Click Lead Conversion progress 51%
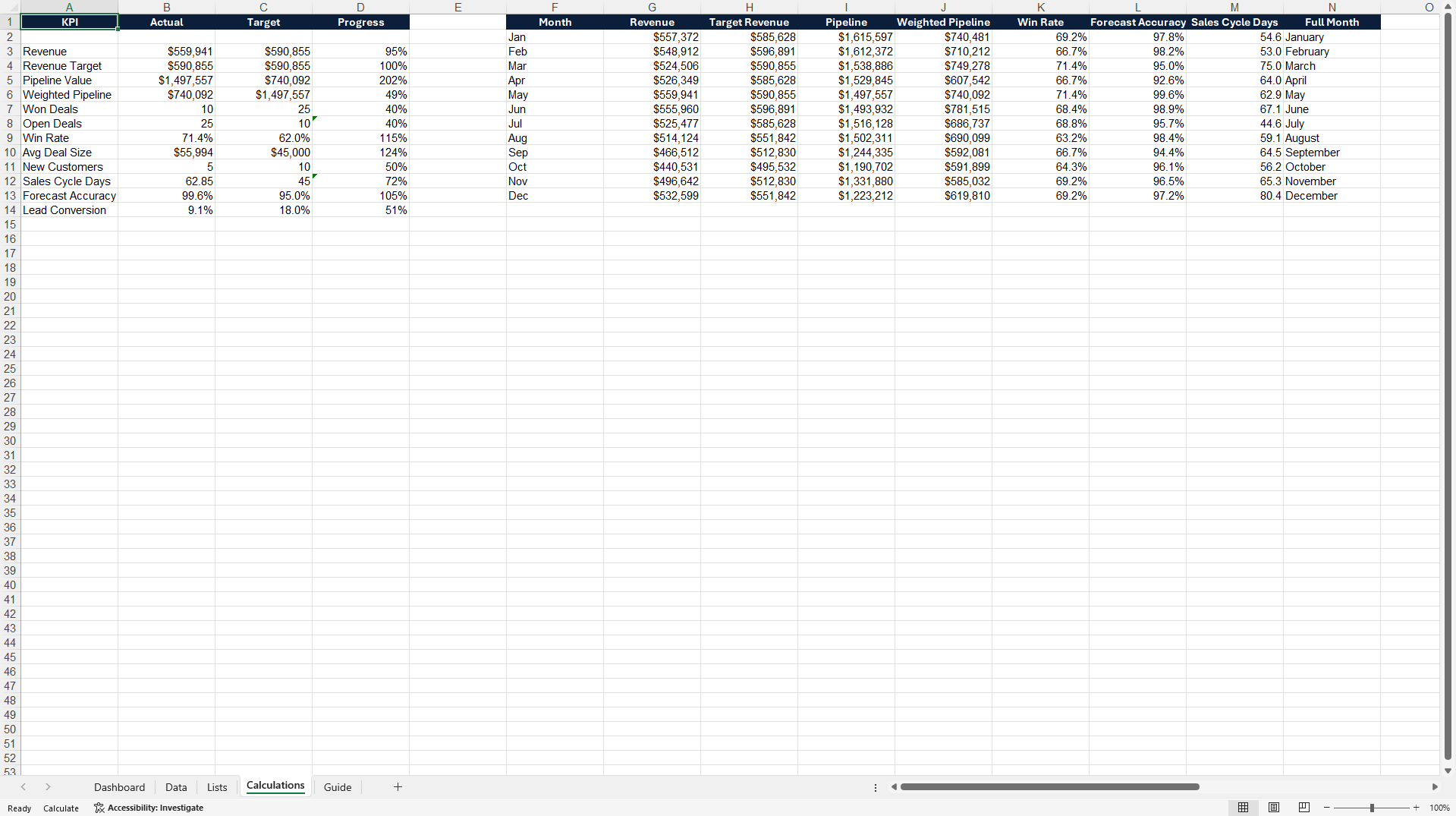This screenshot has width=1456, height=816. coord(360,210)
